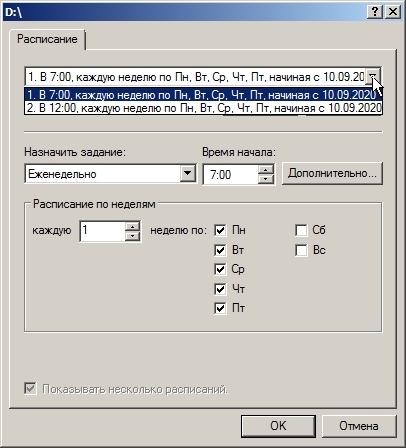Viewport: 406px width, 448px height.
Task: Open the Еженедельно task frequency dropdown
Action: [x=188, y=173]
